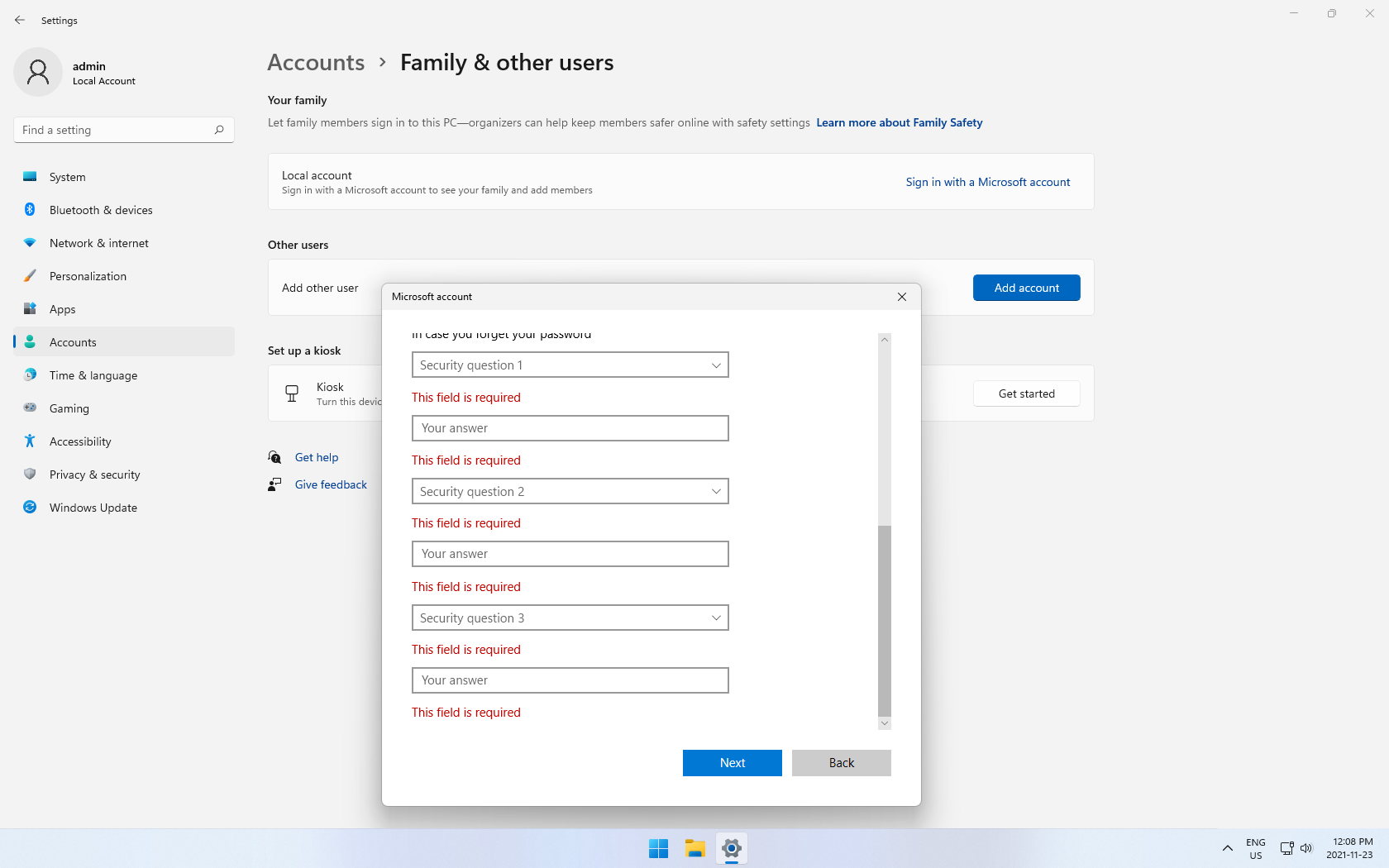Go to Time & language settings
The width and height of the screenshot is (1389, 868).
(x=93, y=375)
